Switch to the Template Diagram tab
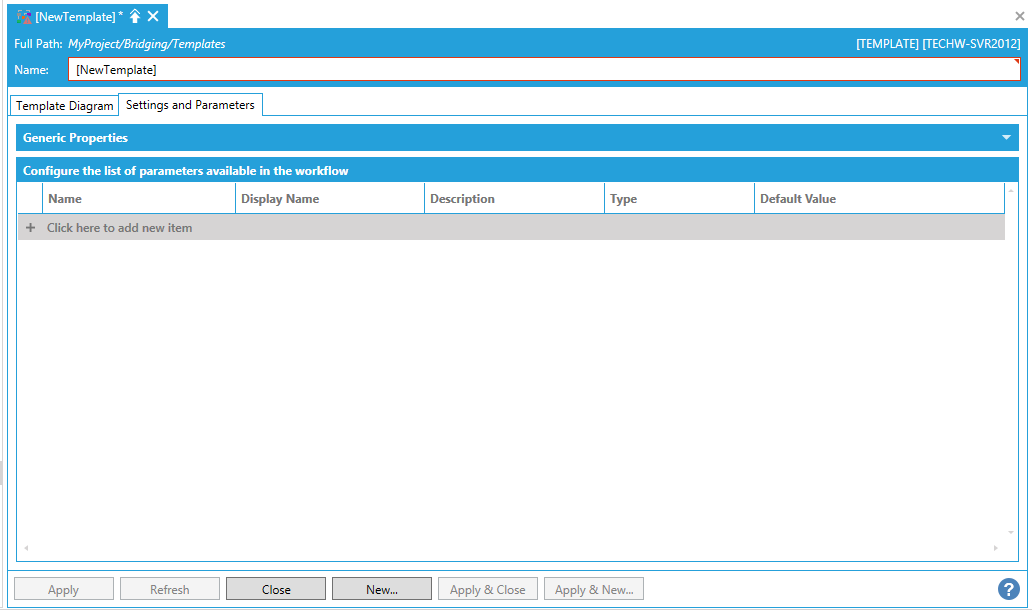The image size is (1032, 611). (x=65, y=106)
